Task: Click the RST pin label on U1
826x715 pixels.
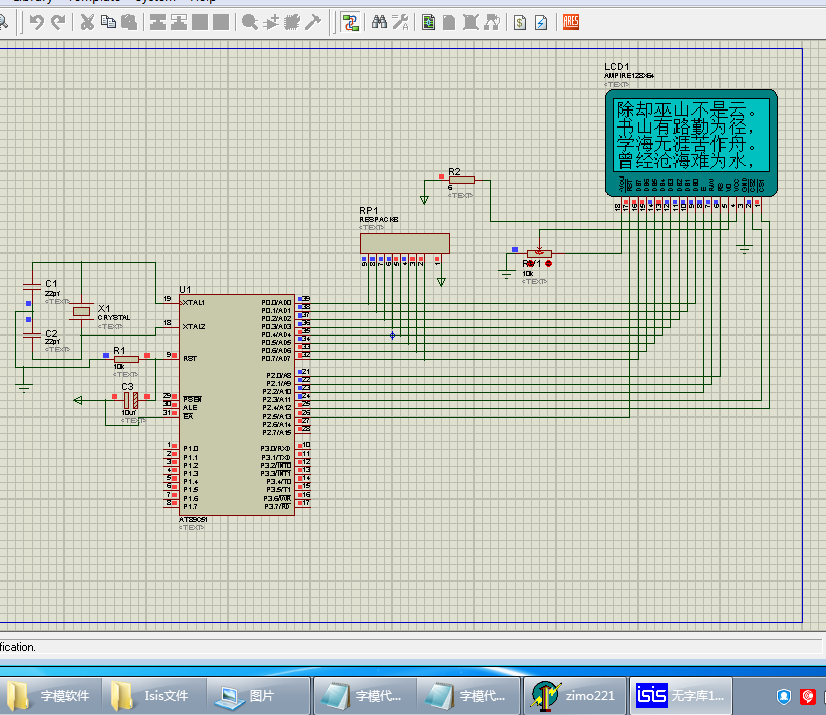Action: pyautogui.click(x=190, y=358)
